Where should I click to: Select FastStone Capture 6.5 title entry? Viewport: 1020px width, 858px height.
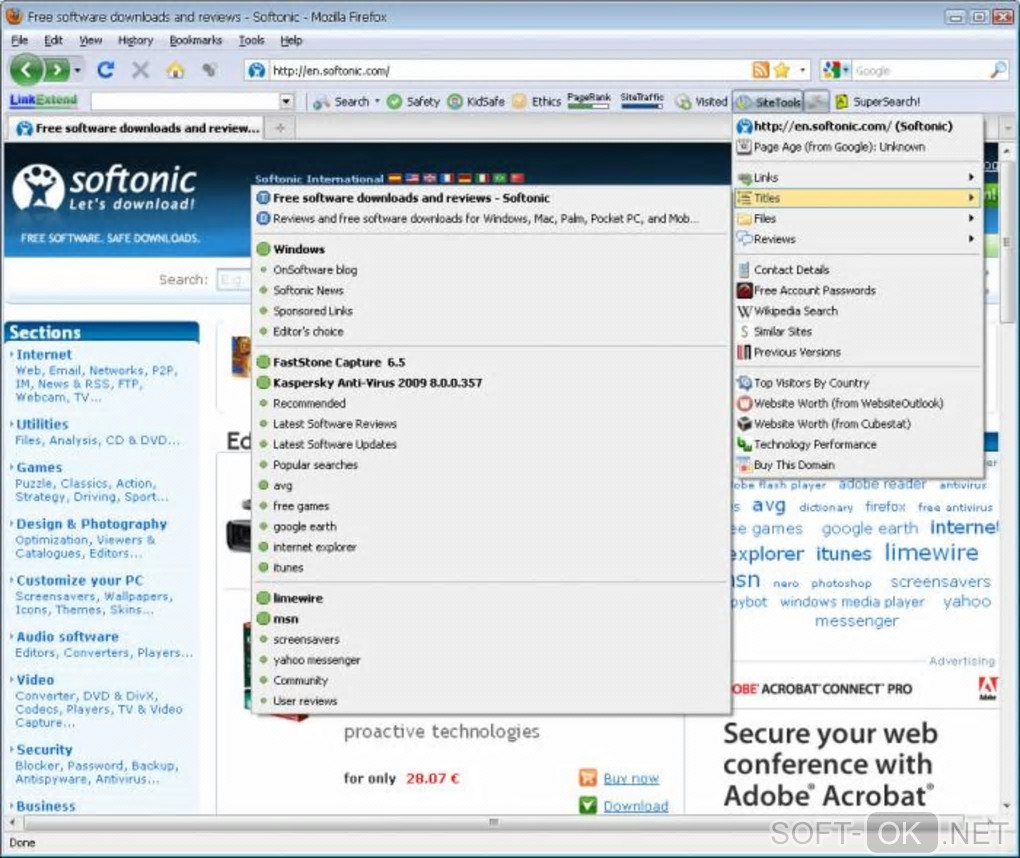(x=491, y=362)
